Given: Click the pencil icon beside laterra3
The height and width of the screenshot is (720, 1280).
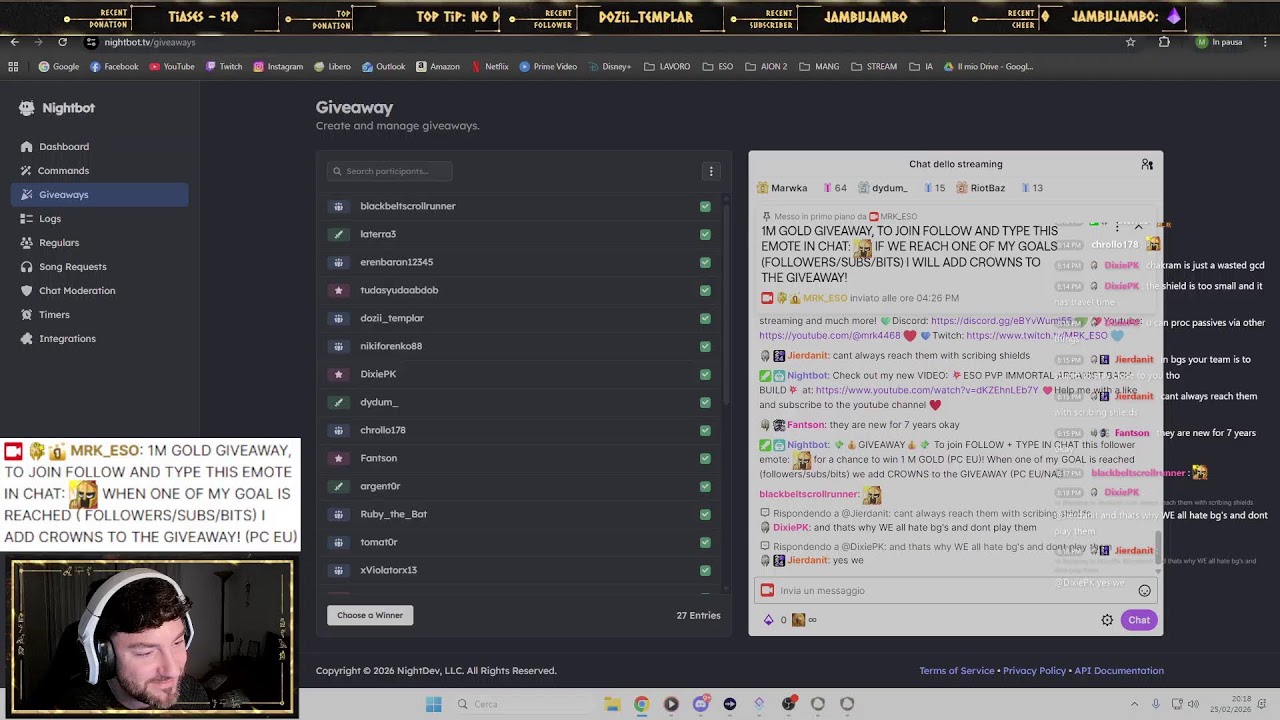Looking at the screenshot, I should click(x=338, y=234).
